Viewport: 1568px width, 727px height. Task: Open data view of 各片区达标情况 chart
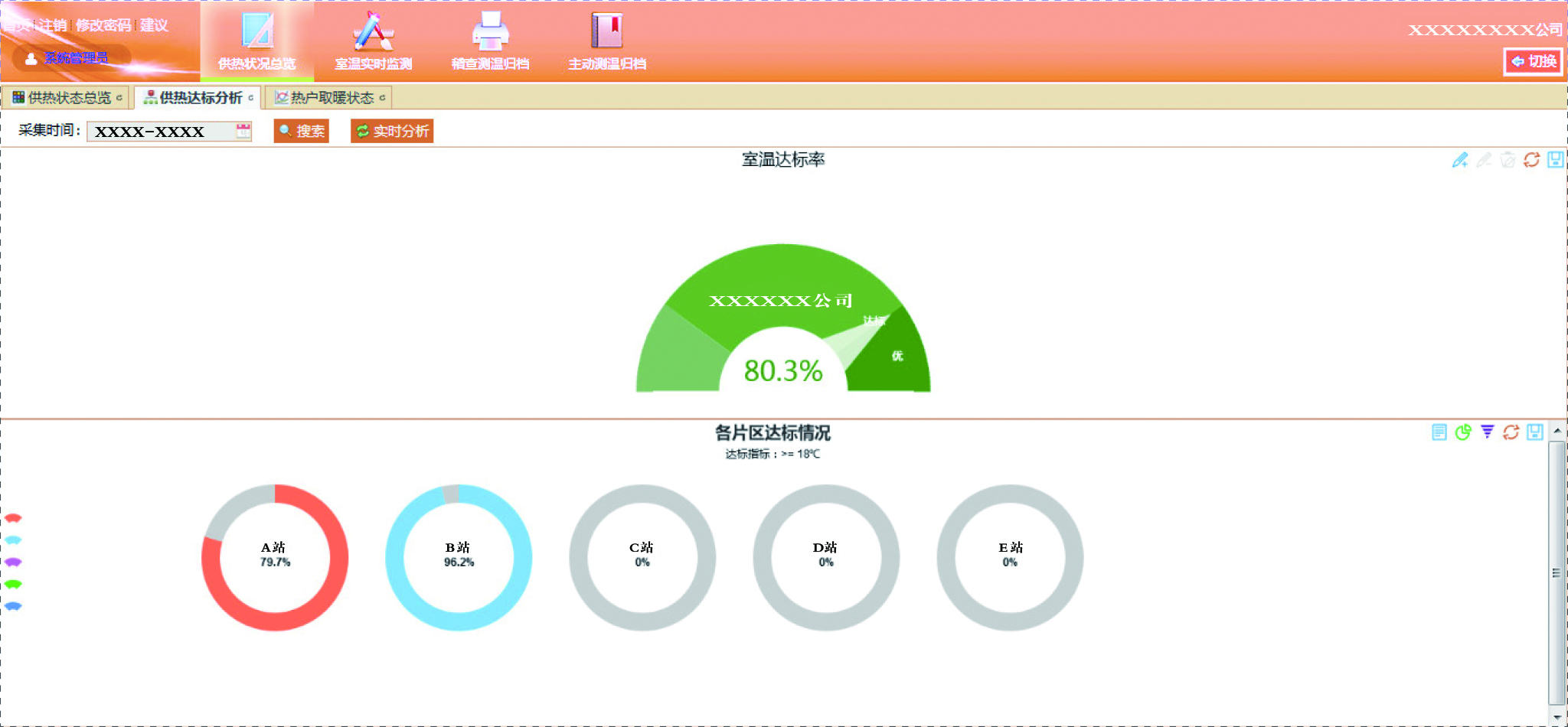[1439, 432]
